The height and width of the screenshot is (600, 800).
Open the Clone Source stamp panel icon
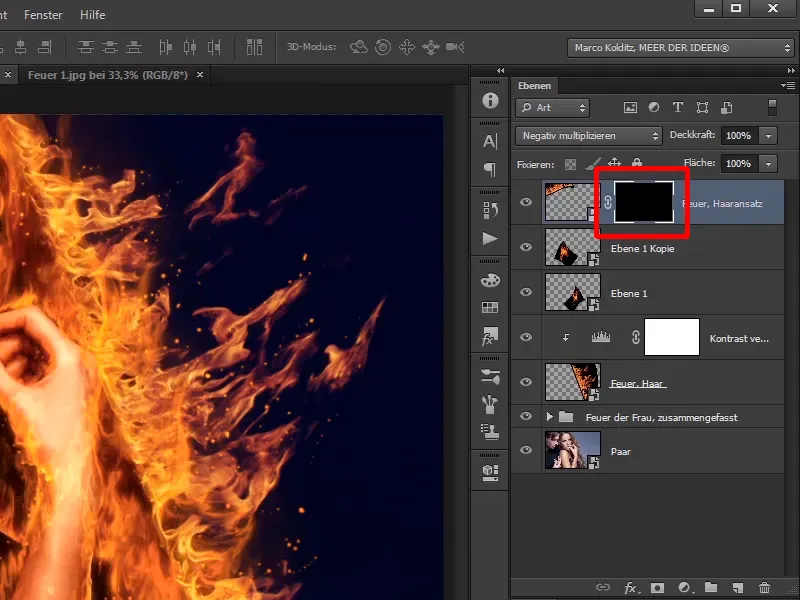pyautogui.click(x=490, y=432)
